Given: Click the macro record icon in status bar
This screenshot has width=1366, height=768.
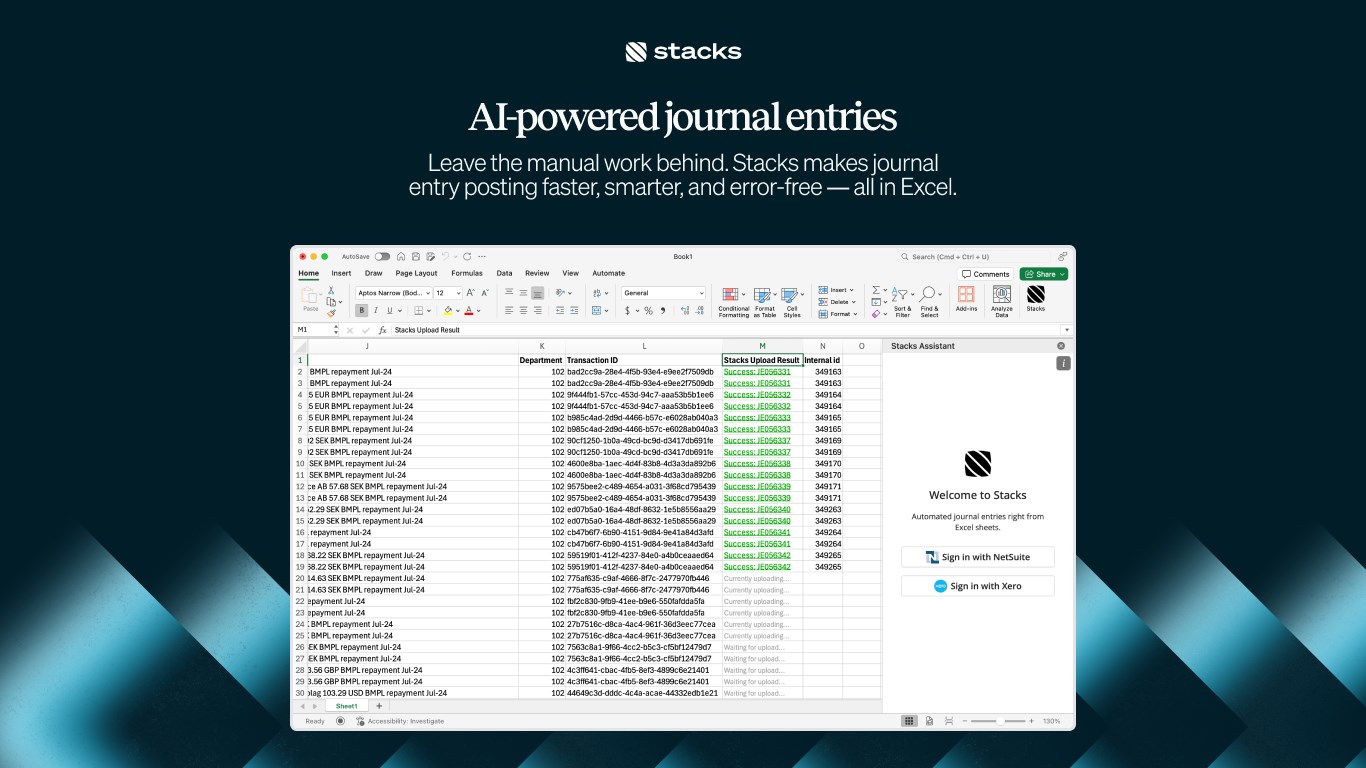Looking at the screenshot, I should point(340,721).
